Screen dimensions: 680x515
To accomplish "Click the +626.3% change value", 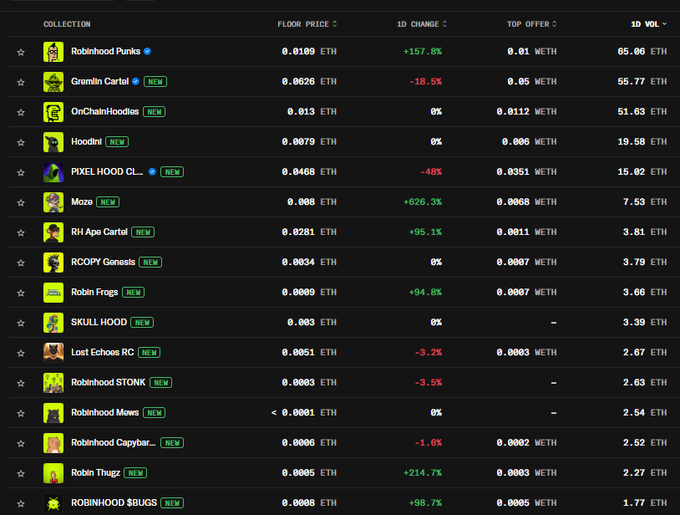I will tap(422, 202).
